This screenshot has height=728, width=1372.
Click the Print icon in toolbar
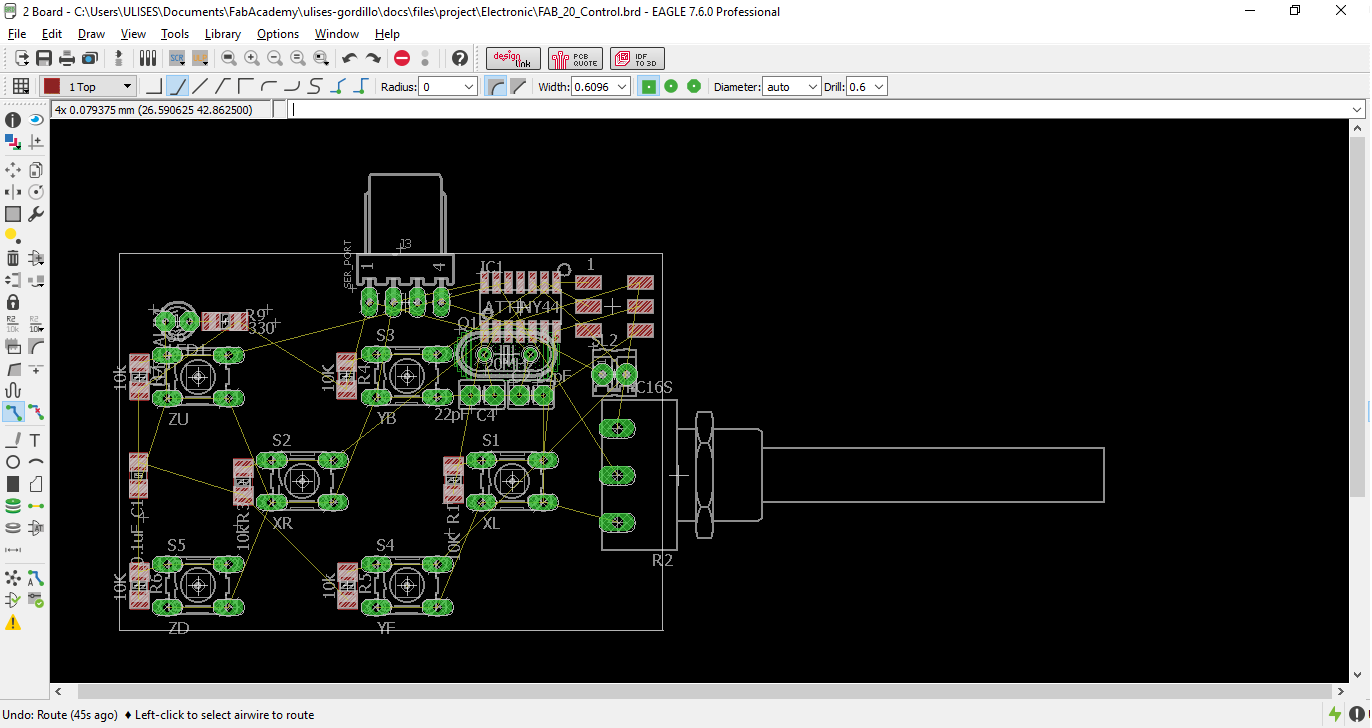tap(67, 58)
